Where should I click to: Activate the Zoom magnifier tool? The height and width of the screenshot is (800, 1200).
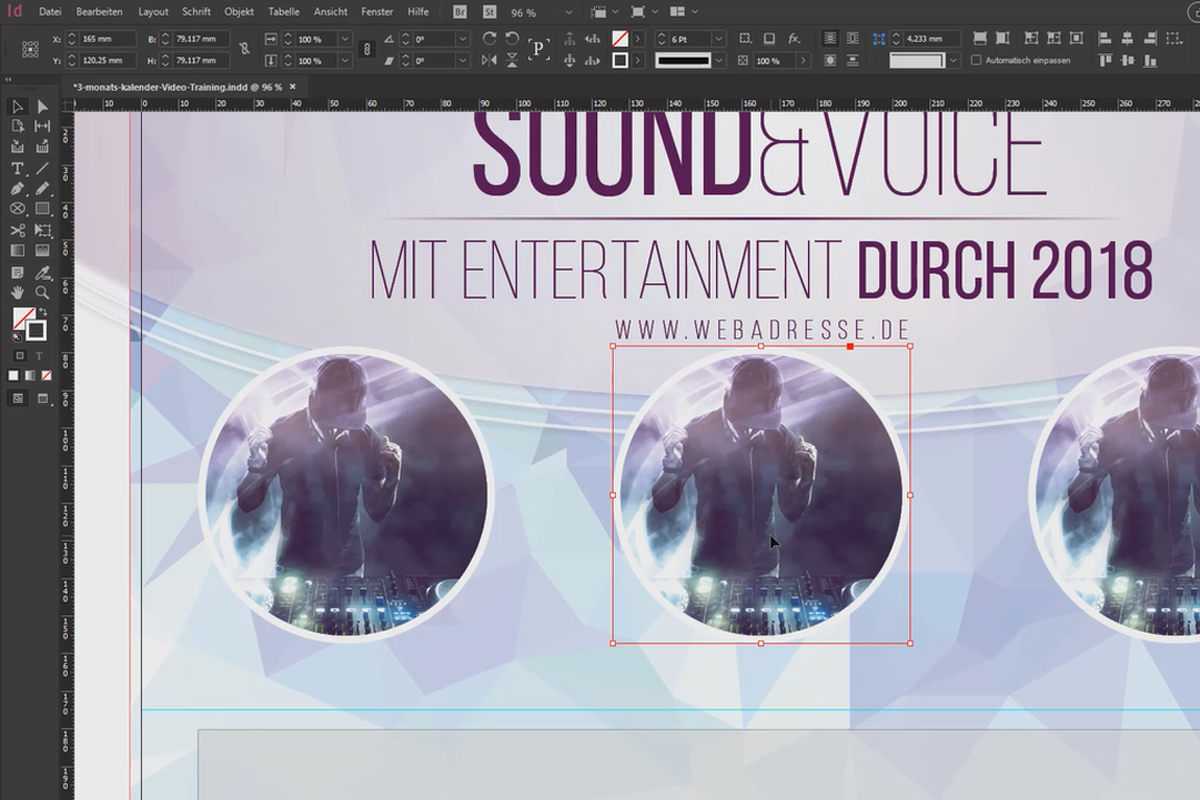coord(42,292)
